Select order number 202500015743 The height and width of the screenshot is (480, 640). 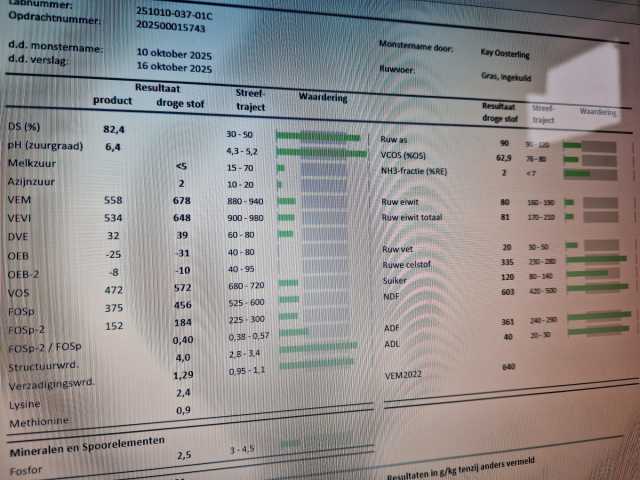pos(171,26)
